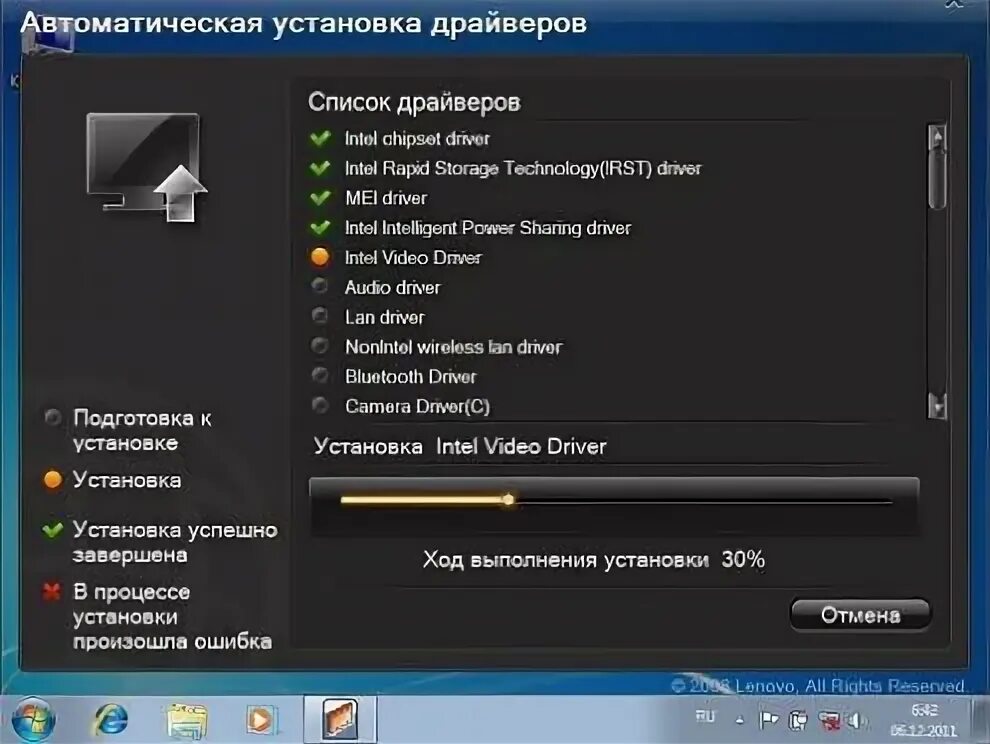The image size is (990, 744).
Task: Click the Action Center flag tray icon
Action: tap(768, 720)
